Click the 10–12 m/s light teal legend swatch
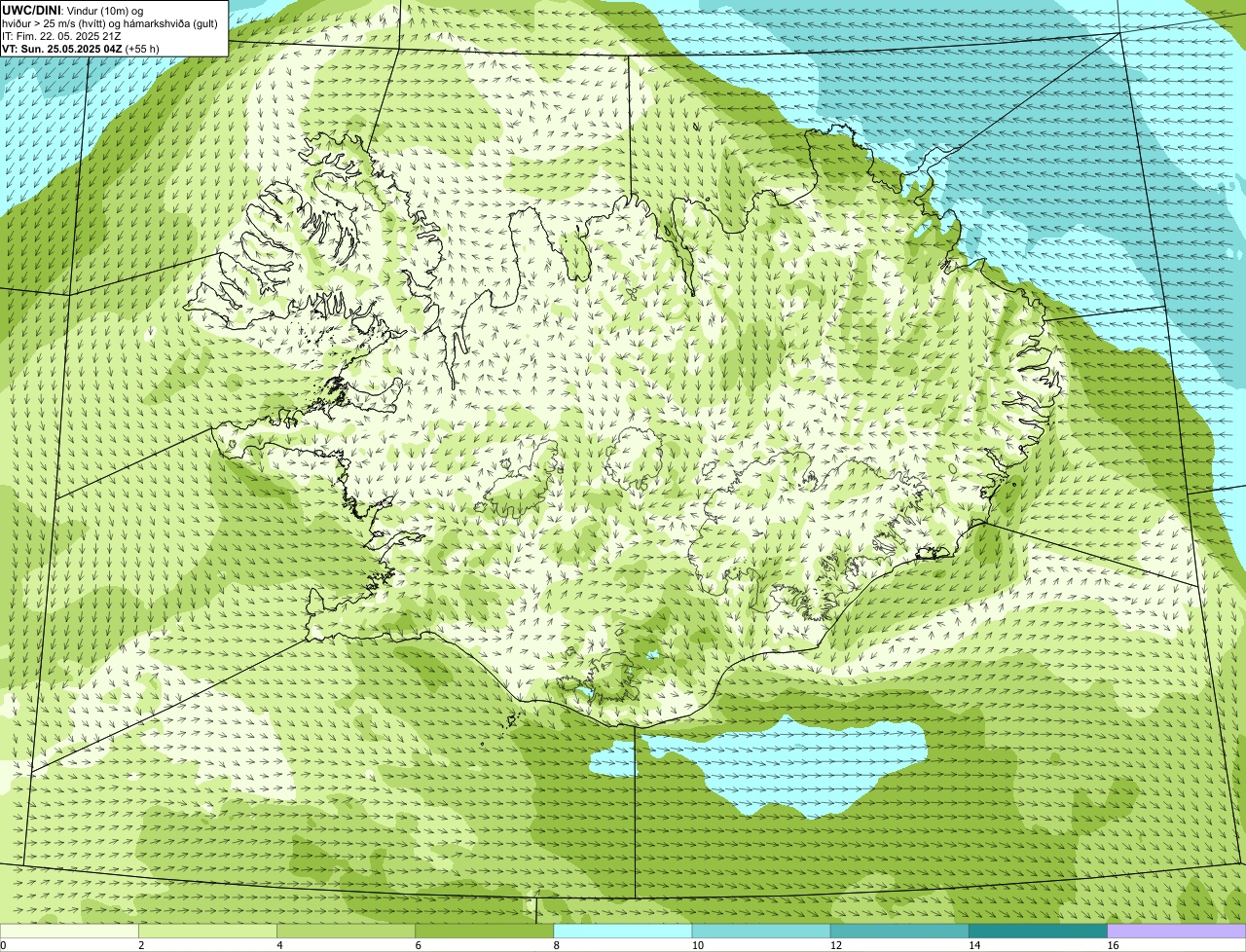 (x=761, y=932)
